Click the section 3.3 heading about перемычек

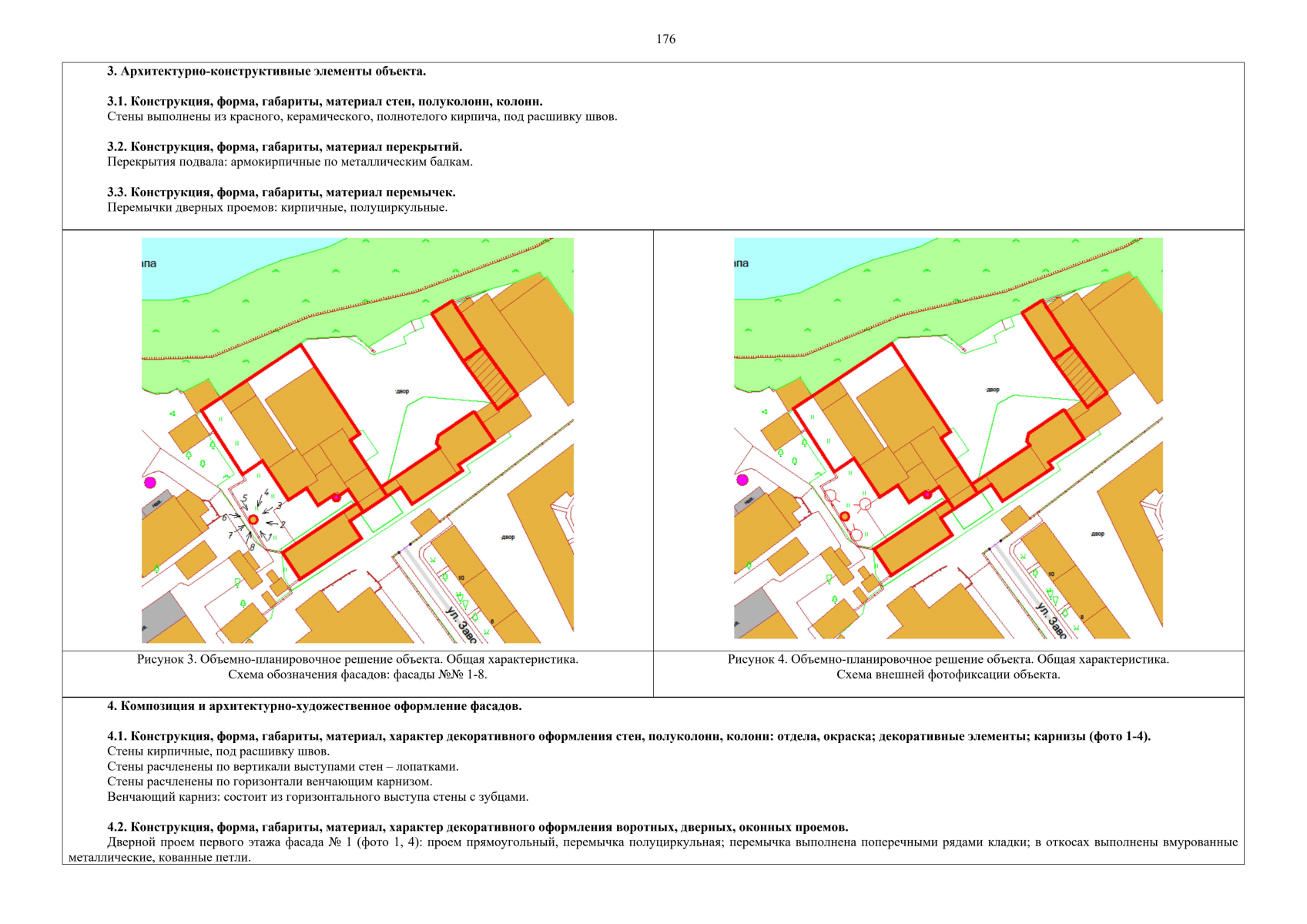281,192
